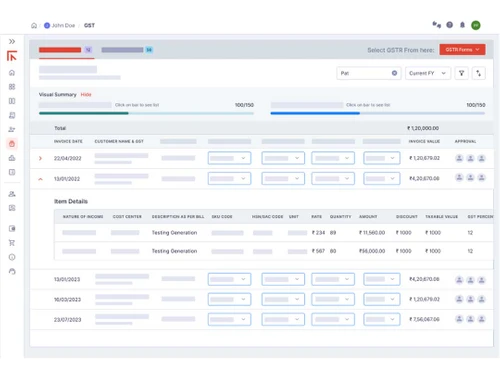Click last approval avatar in 16/03/2023 row
This screenshot has height=375, width=500.
481,299
